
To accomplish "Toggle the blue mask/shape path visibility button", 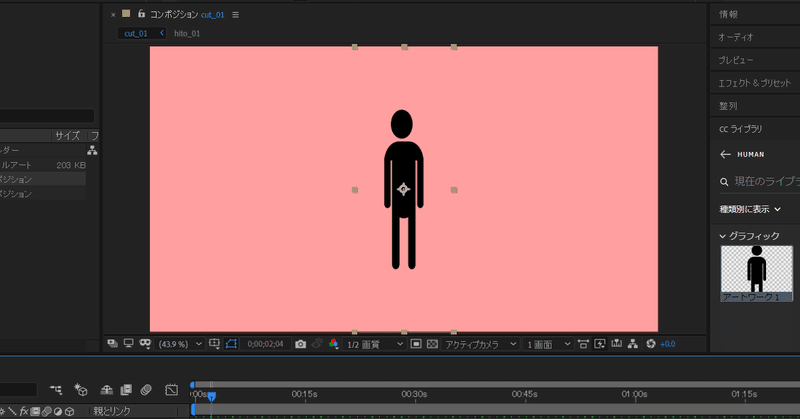I will 231,344.
